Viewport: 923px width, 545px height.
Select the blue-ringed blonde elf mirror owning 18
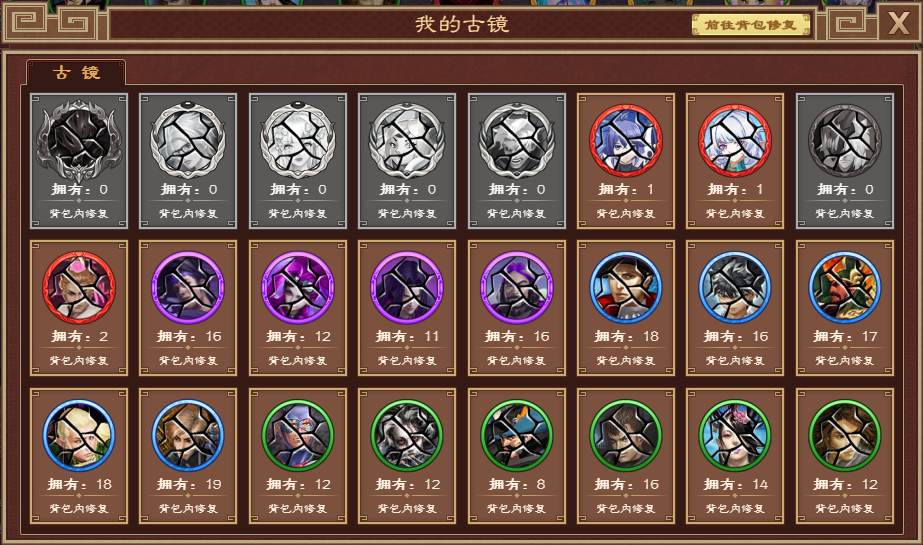[x=79, y=436]
